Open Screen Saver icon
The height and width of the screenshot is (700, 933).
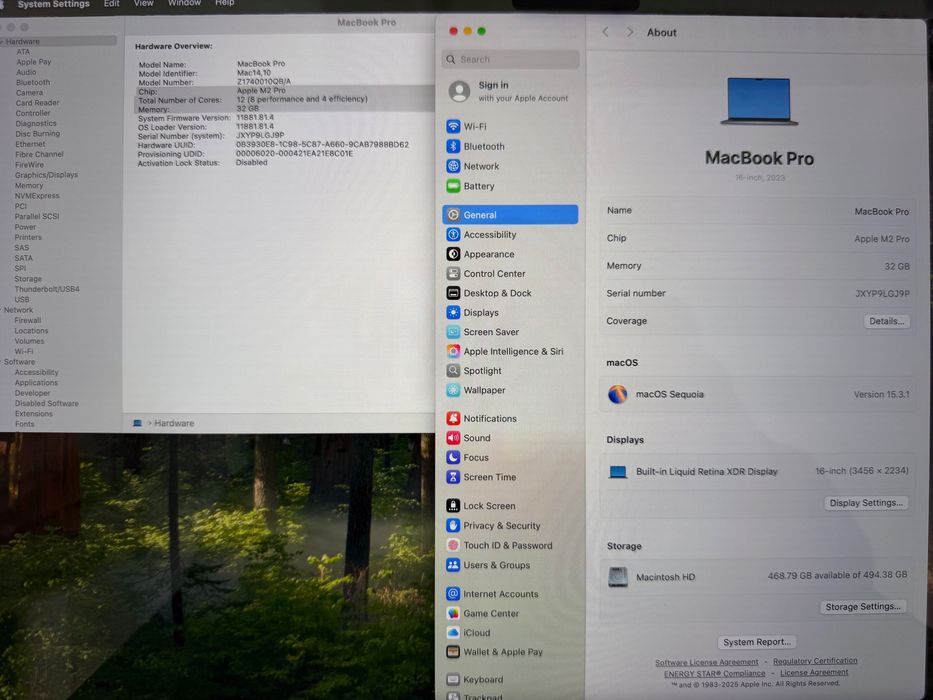[453, 332]
